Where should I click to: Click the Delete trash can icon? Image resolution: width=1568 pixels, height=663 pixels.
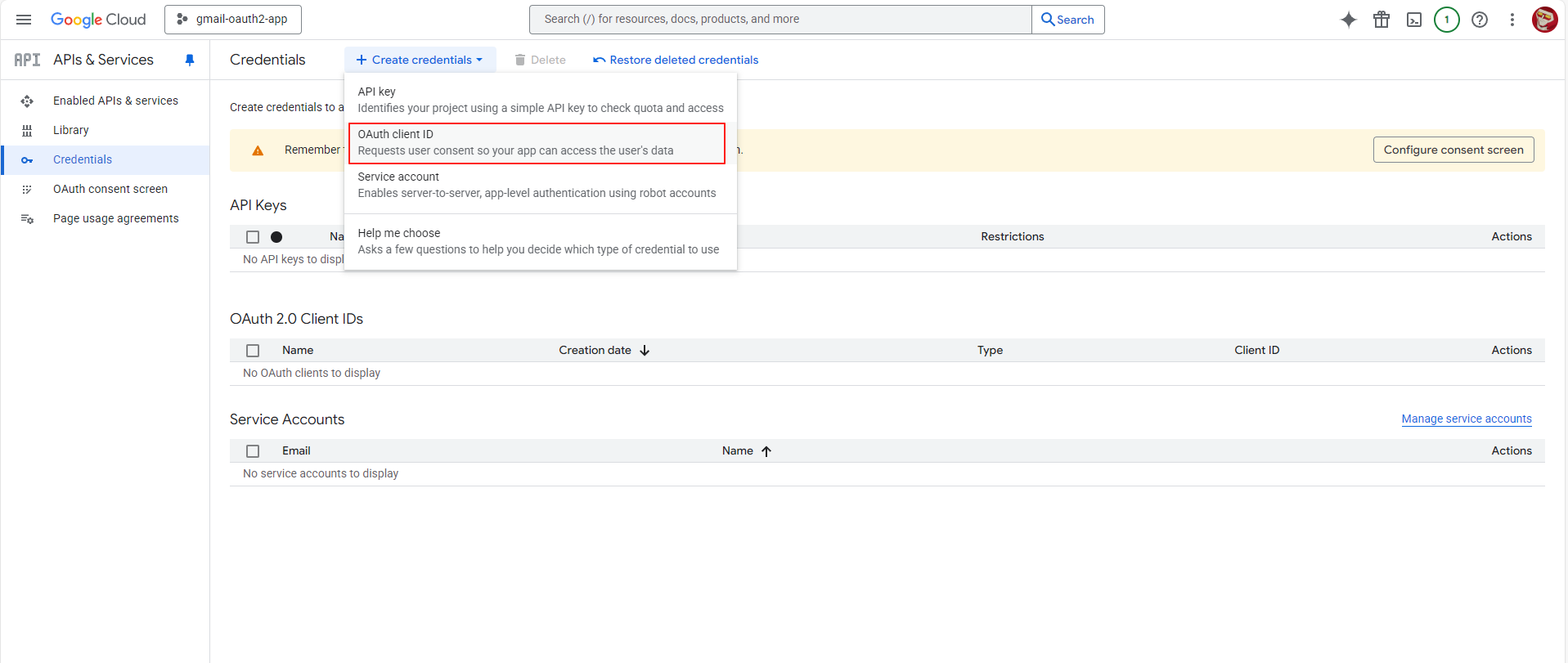pos(520,60)
